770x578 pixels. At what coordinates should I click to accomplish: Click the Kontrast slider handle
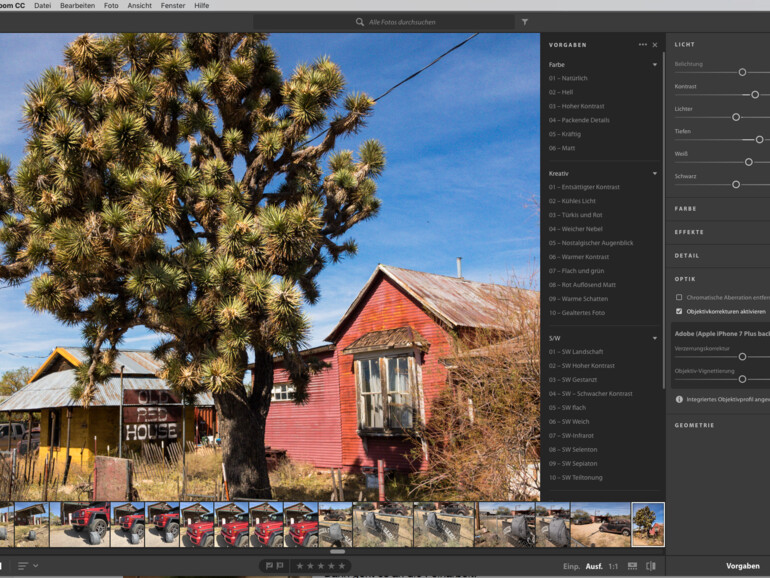[x=755, y=95]
